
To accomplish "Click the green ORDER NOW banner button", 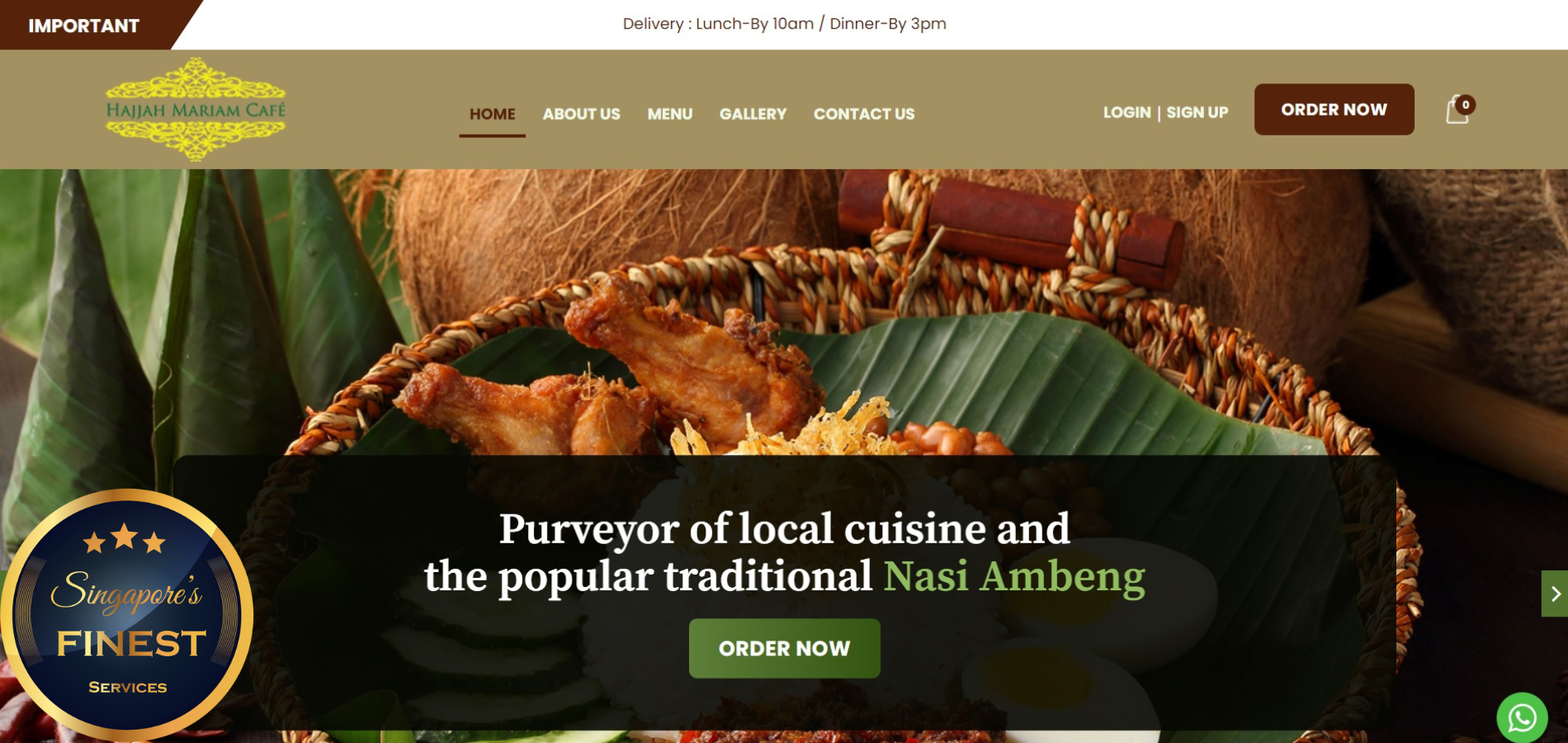I will point(784,648).
